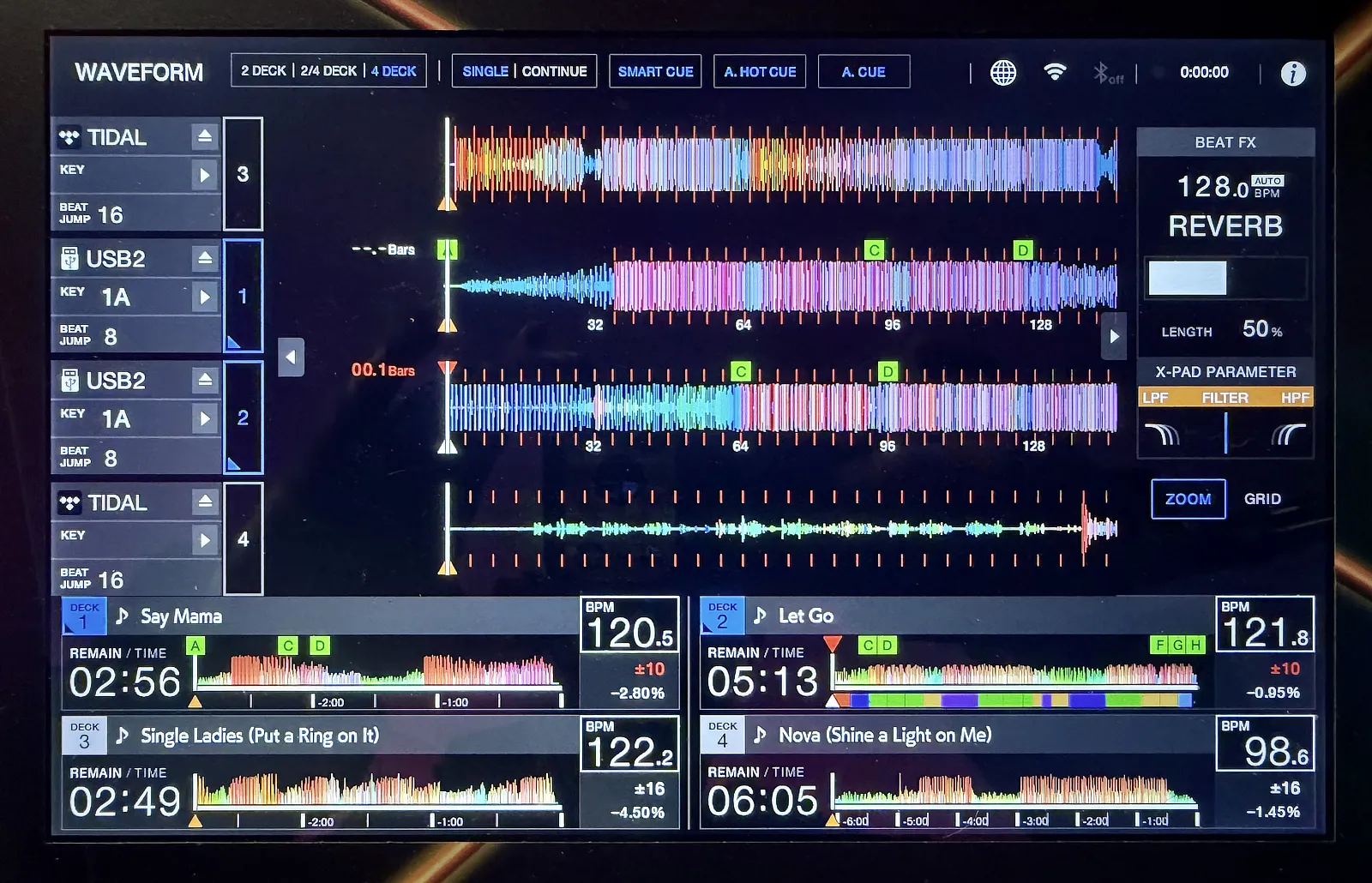Image resolution: width=1372 pixels, height=883 pixels.
Task: Tap the BEAT FX header
Action: 1225,142
